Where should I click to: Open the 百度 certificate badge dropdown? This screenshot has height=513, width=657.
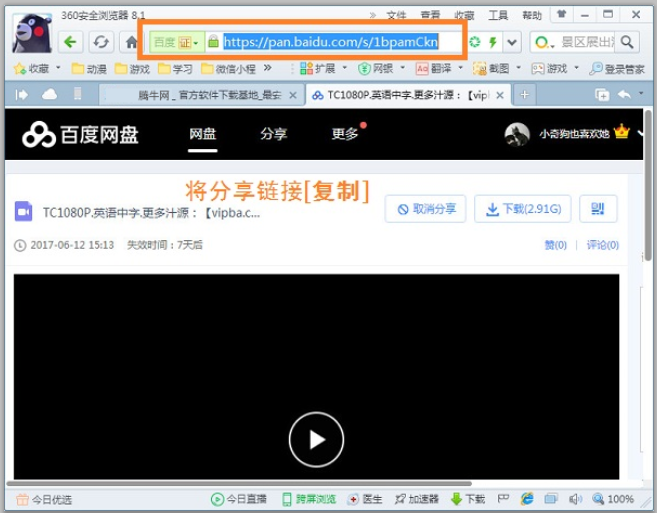click(x=177, y=42)
